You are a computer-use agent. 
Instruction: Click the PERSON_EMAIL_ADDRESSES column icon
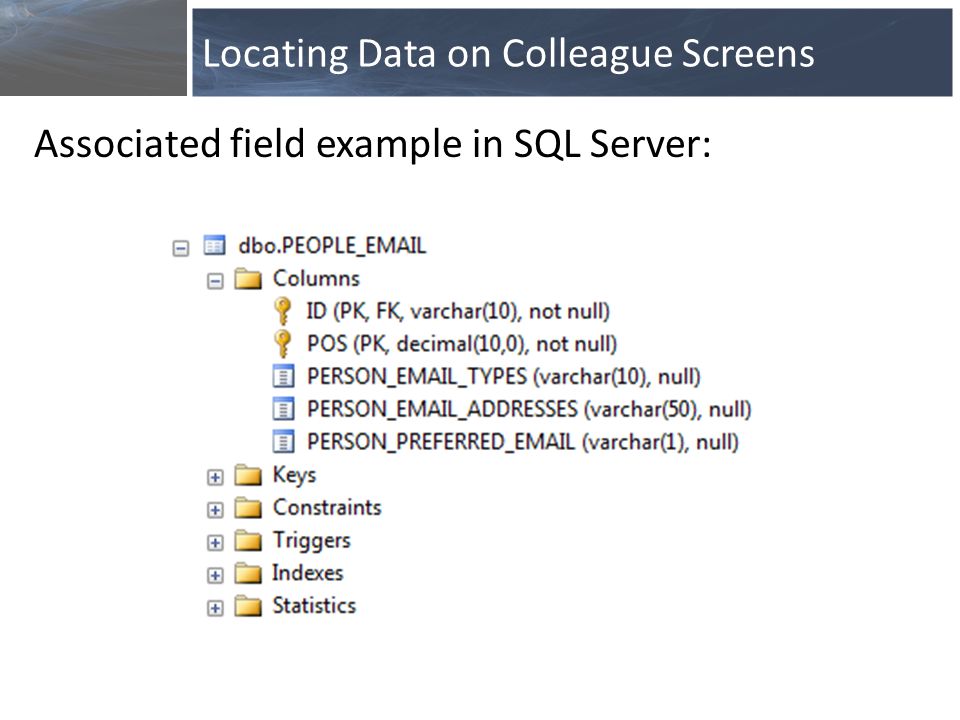[283, 409]
